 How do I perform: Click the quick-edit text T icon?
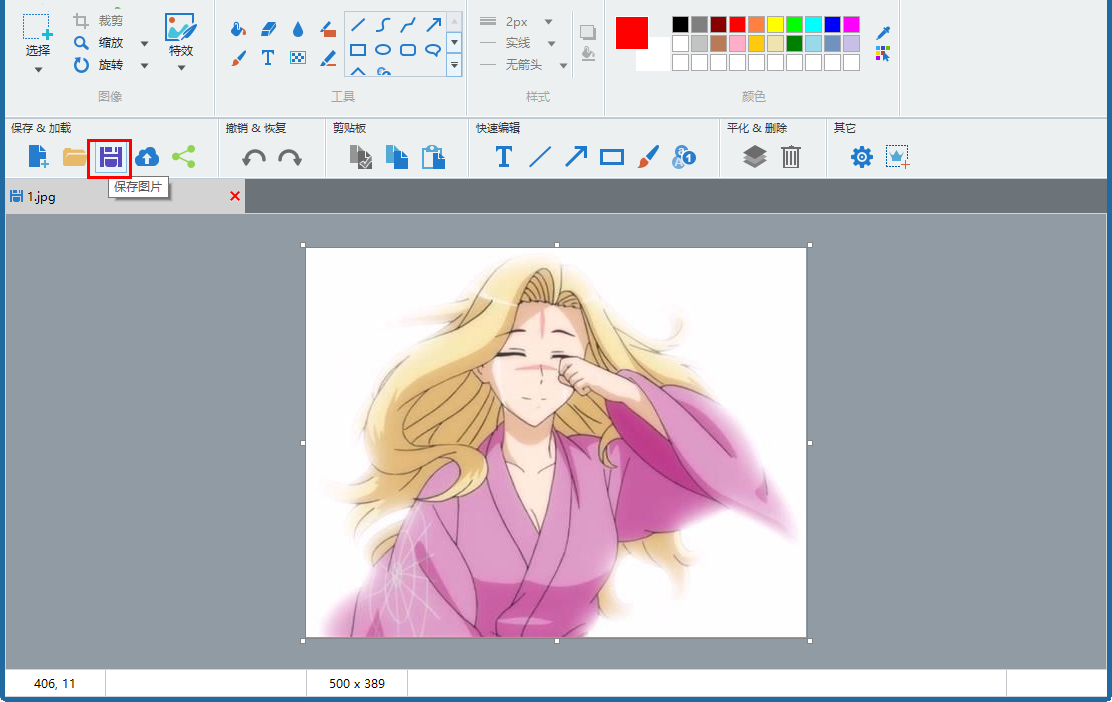click(x=504, y=157)
